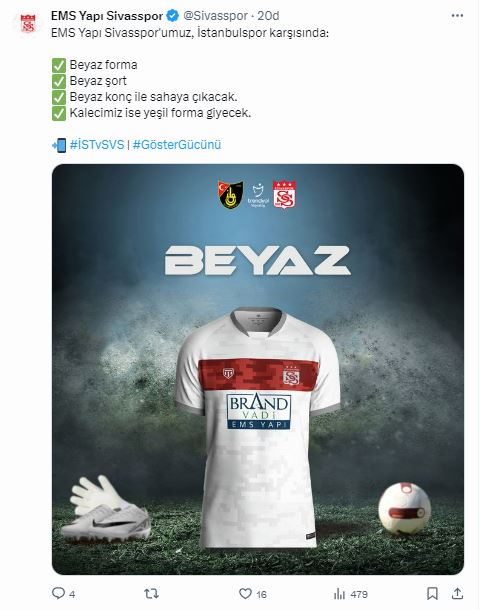Open the 20d timestamp of the tweet
This screenshot has width=488, height=610.
pos(268,16)
